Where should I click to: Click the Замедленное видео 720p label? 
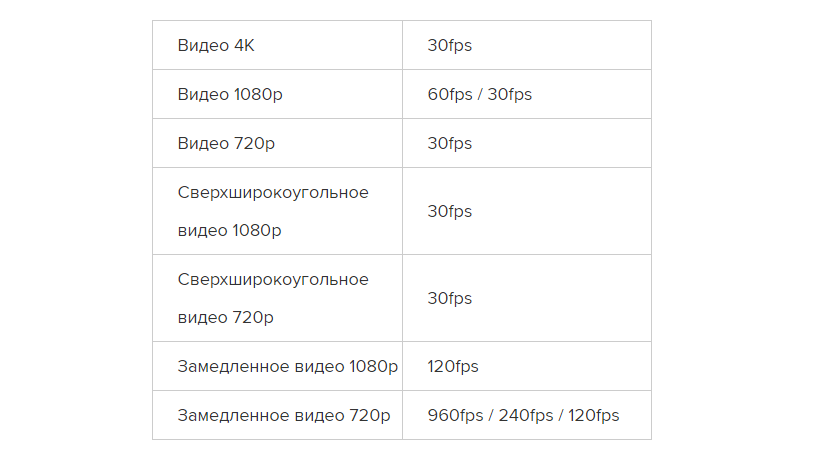click(284, 415)
